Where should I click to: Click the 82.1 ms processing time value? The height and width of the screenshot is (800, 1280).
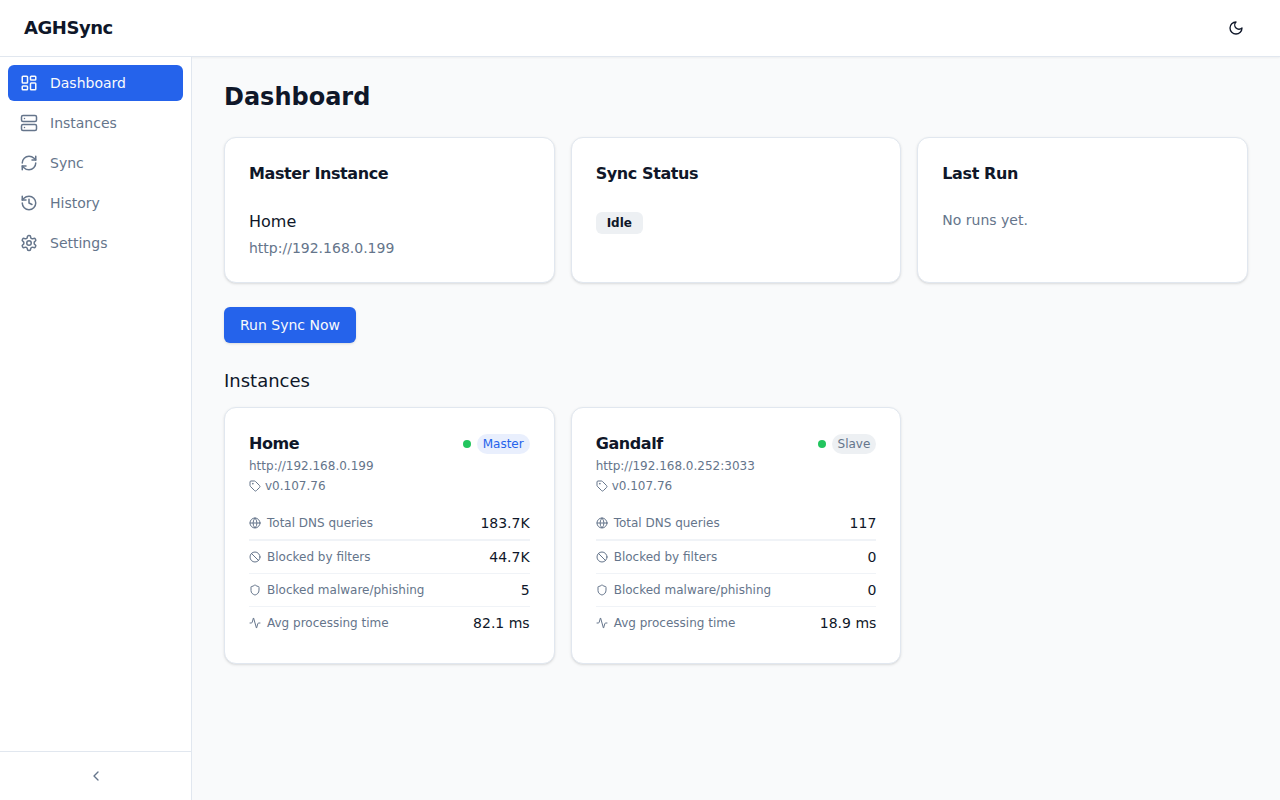tap(501, 623)
